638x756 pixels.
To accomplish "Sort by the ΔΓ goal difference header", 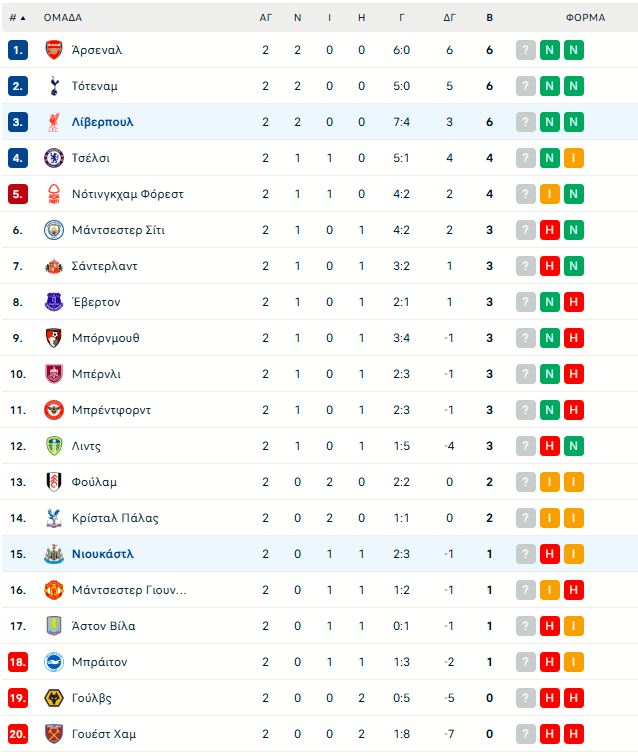I will tap(449, 18).
